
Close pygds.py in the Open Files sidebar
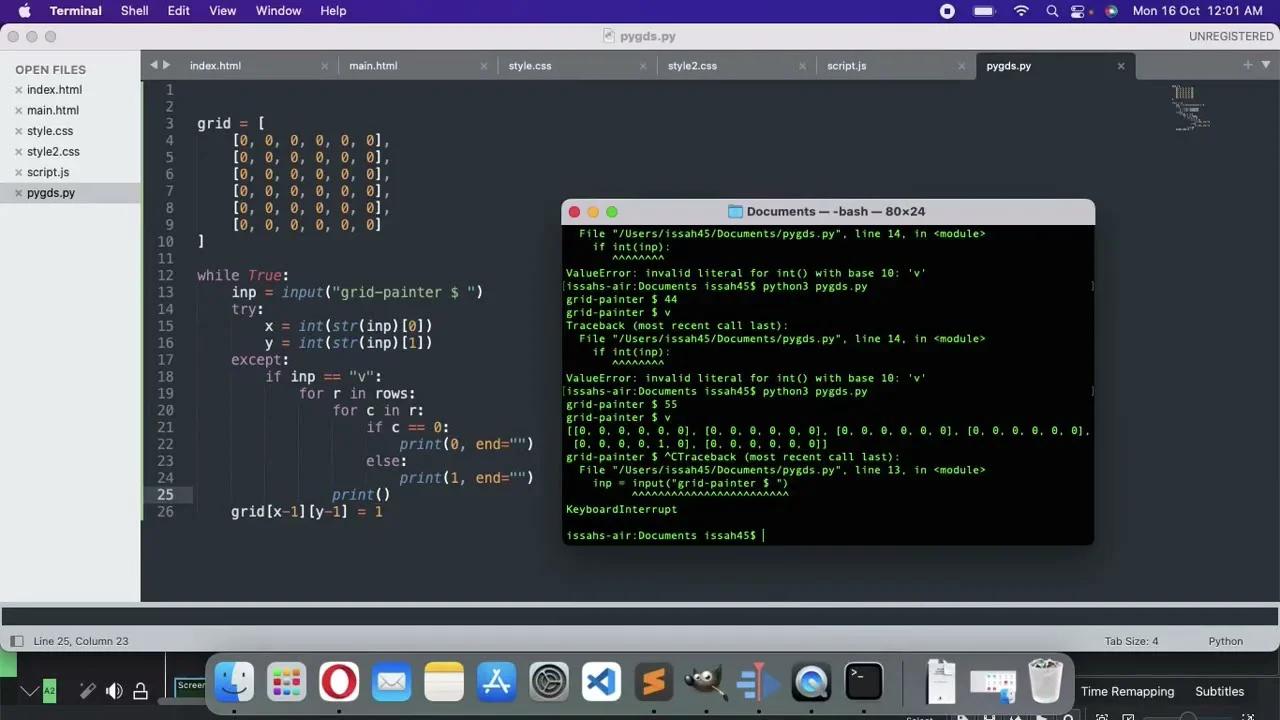(x=18, y=193)
